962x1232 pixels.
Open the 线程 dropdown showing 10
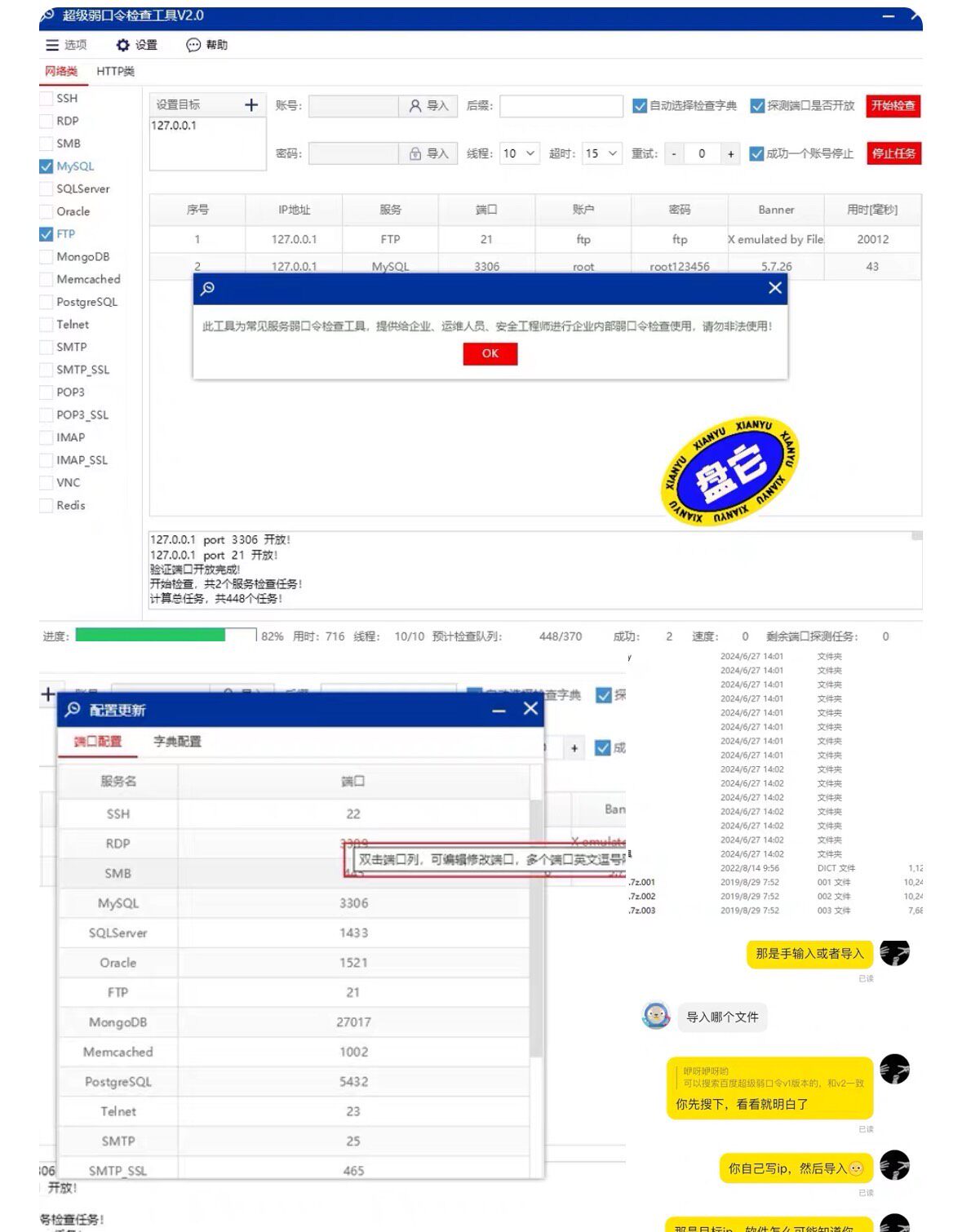point(520,153)
